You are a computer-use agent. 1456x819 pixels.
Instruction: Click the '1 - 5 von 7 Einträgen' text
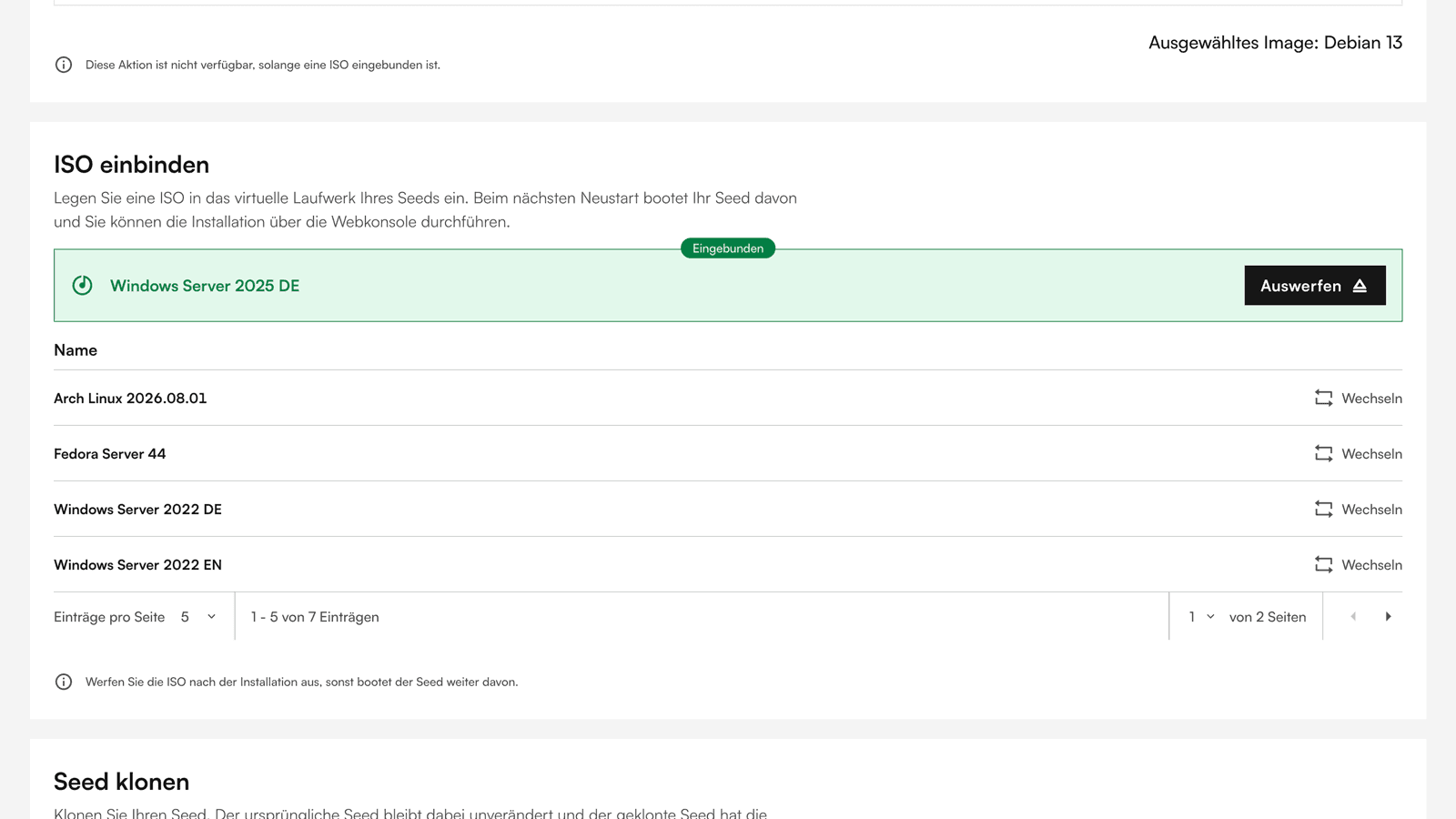(315, 617)
